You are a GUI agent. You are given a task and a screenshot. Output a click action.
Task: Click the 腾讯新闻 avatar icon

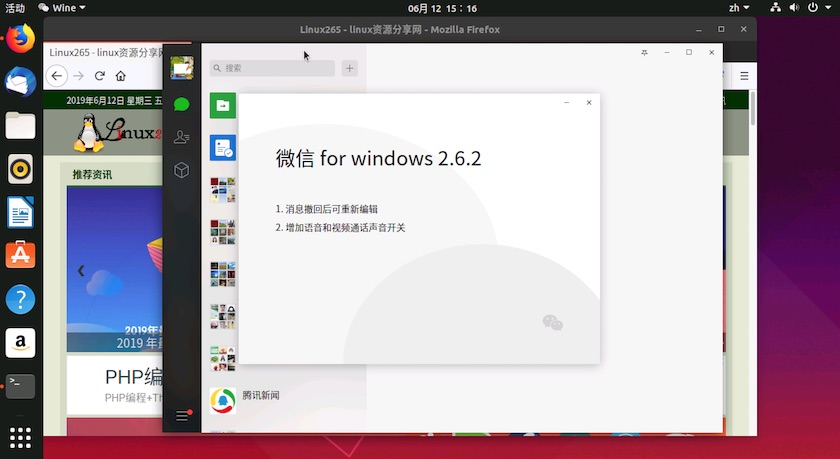223,401
